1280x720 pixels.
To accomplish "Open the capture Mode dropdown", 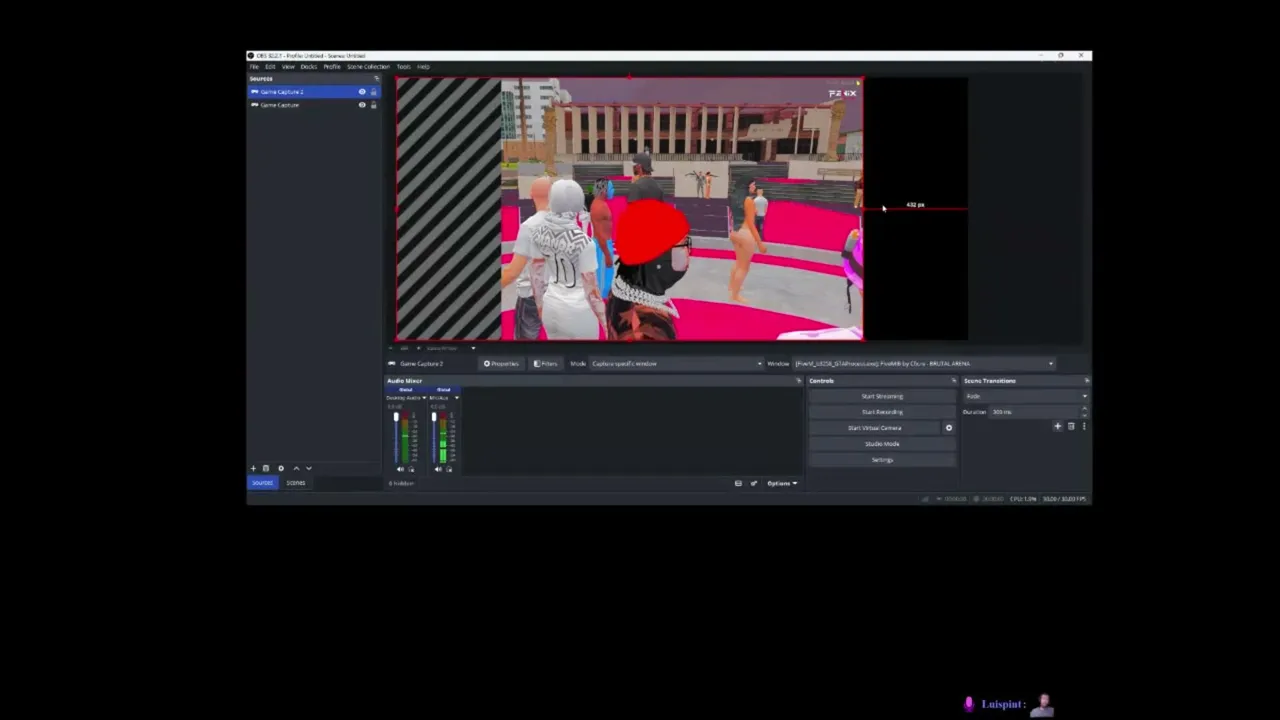I will [x=676, y=364].
